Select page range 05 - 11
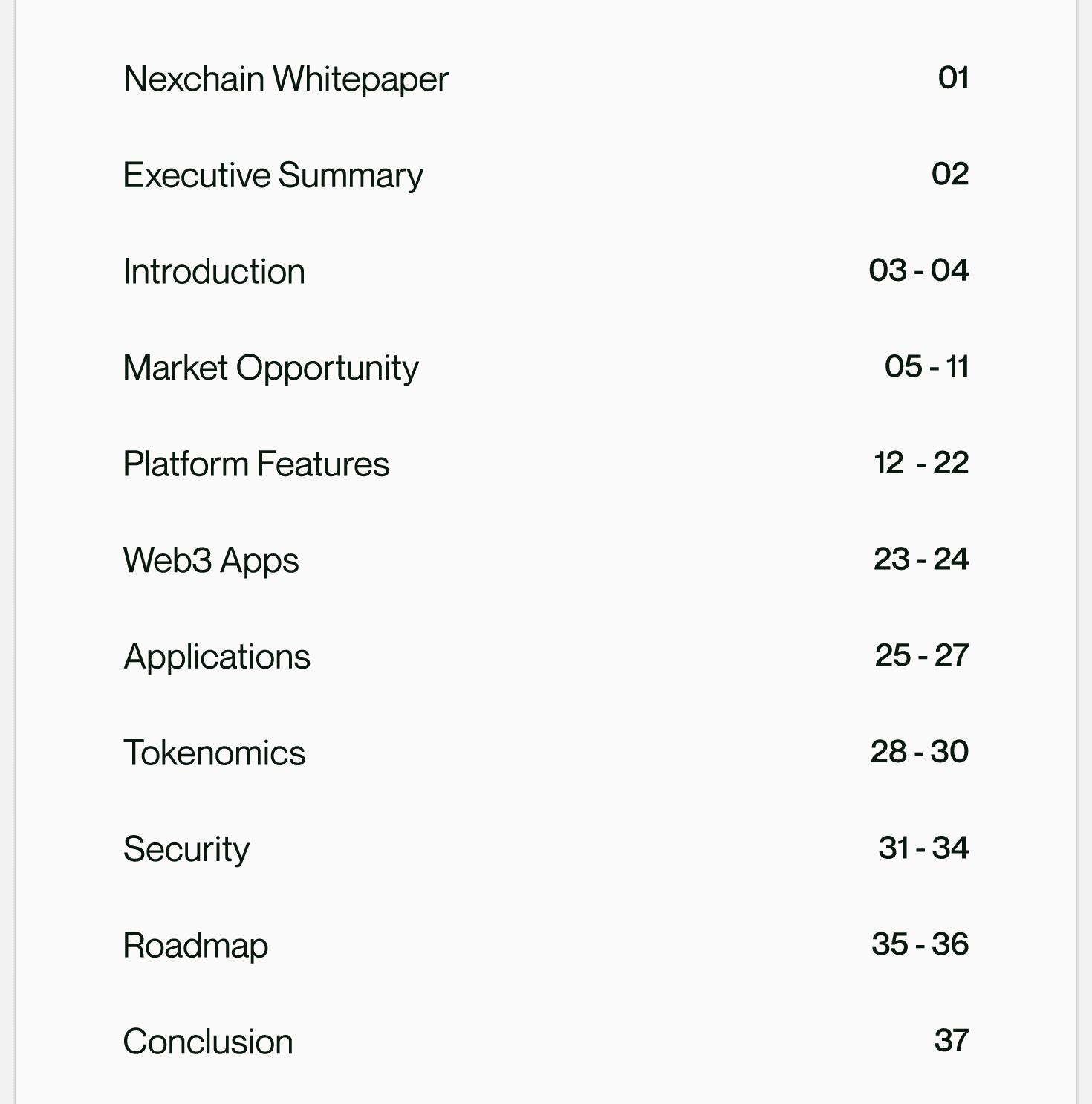 (x=926, y=367)
